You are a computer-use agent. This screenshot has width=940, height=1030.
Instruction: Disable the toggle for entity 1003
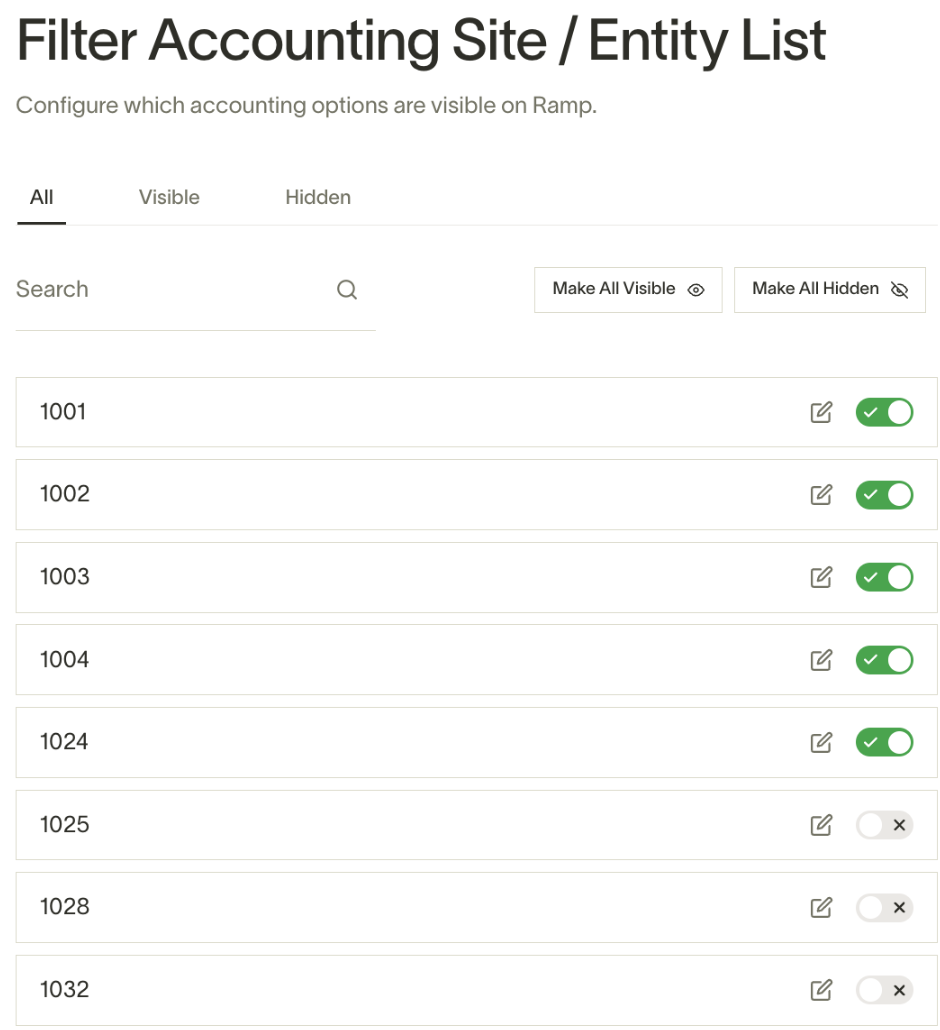[x=884, y=577]
